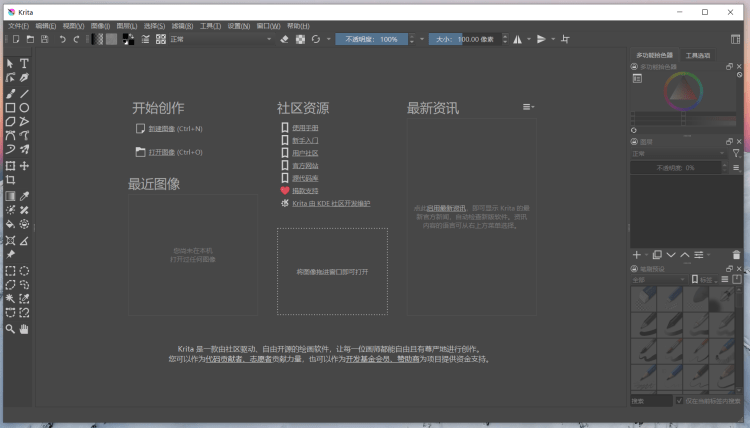
Task: Select the Fill bucket tool
Action: pos(10,224)
